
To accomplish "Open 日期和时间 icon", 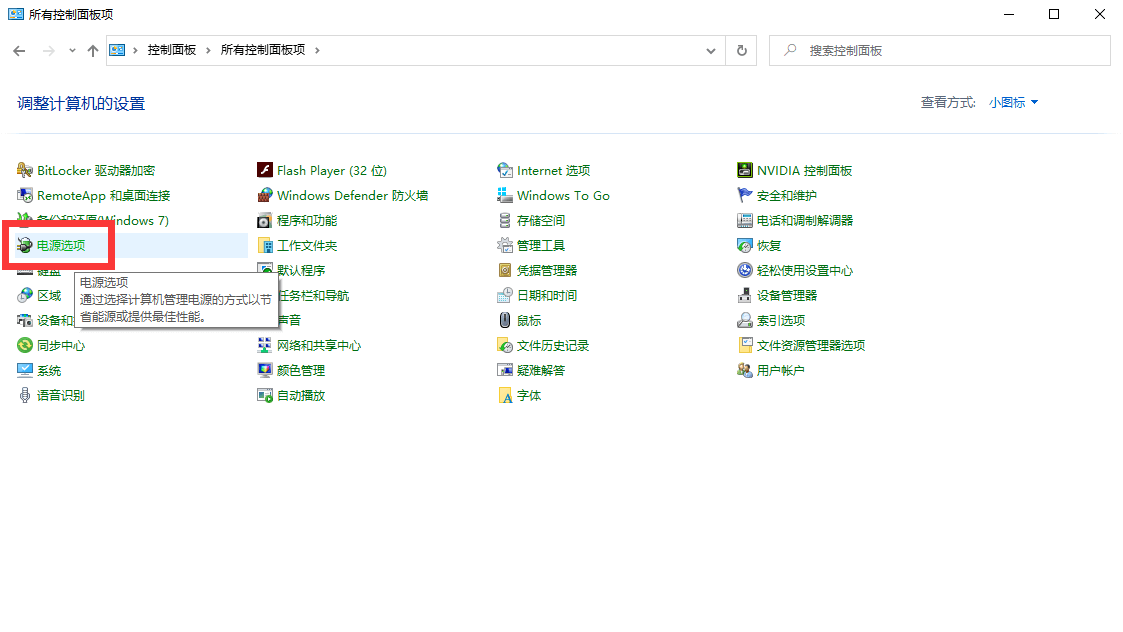I will pyautogui.click(x=505, y=295).
